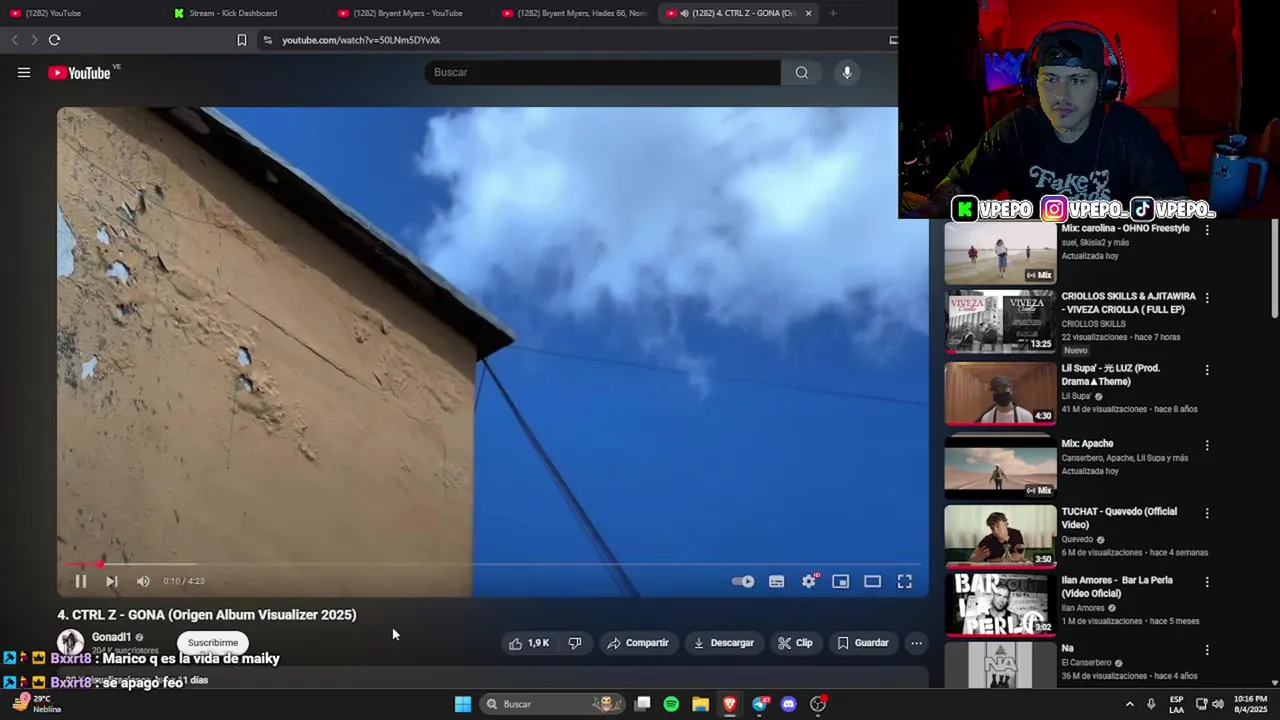Toggle subtitles in the video player
This screenshot has width=1280, height=720.
[x=776, y=581]
